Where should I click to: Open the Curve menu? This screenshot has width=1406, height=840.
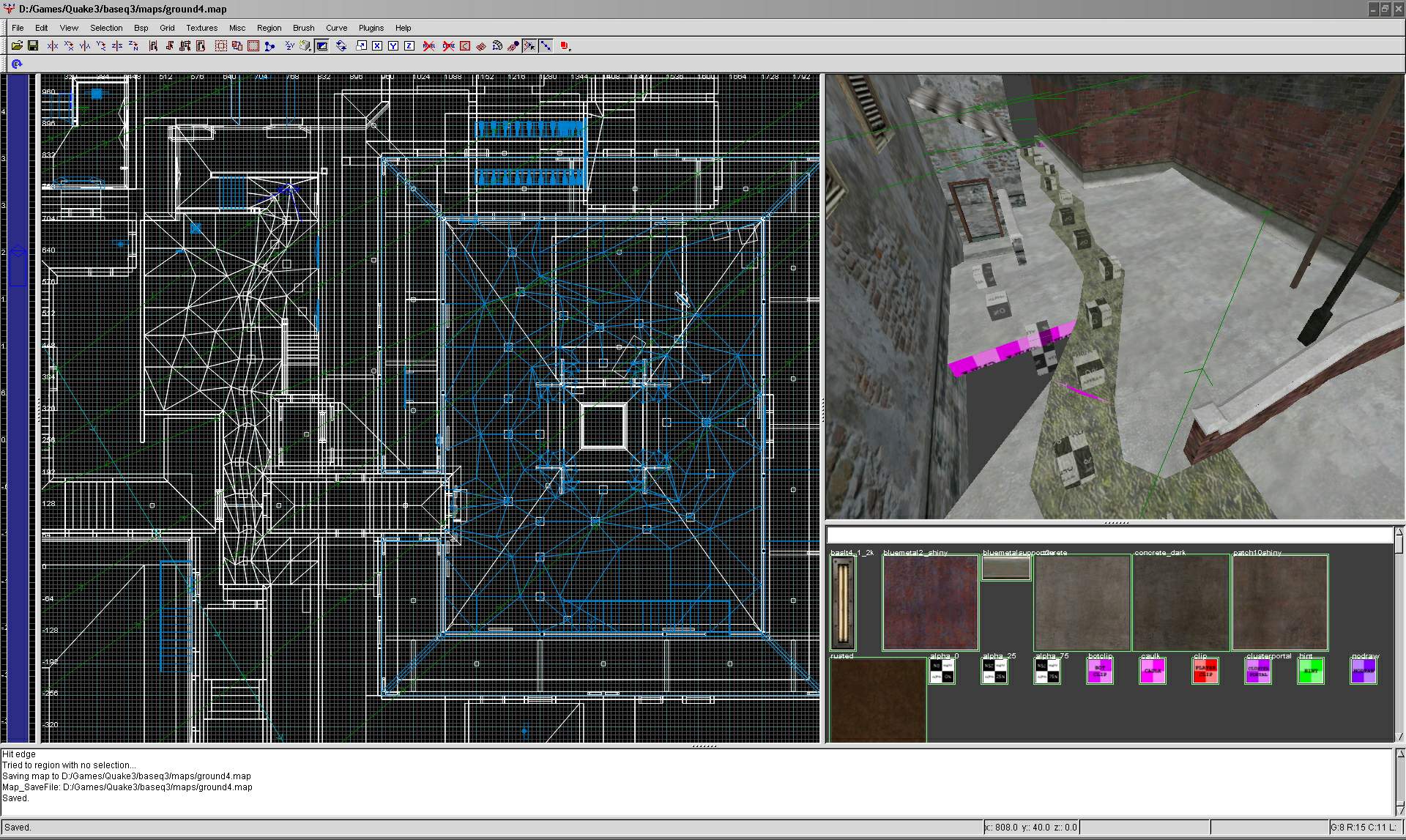336,28
